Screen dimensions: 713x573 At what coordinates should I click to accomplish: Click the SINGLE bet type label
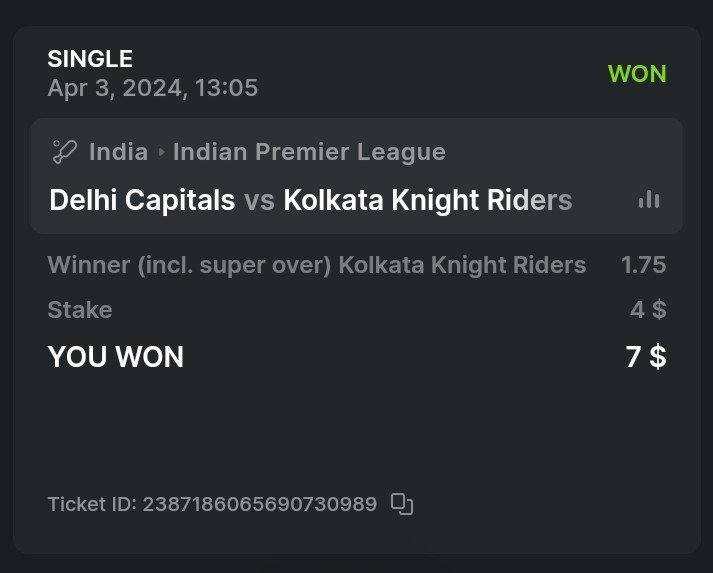click(90, 59)
